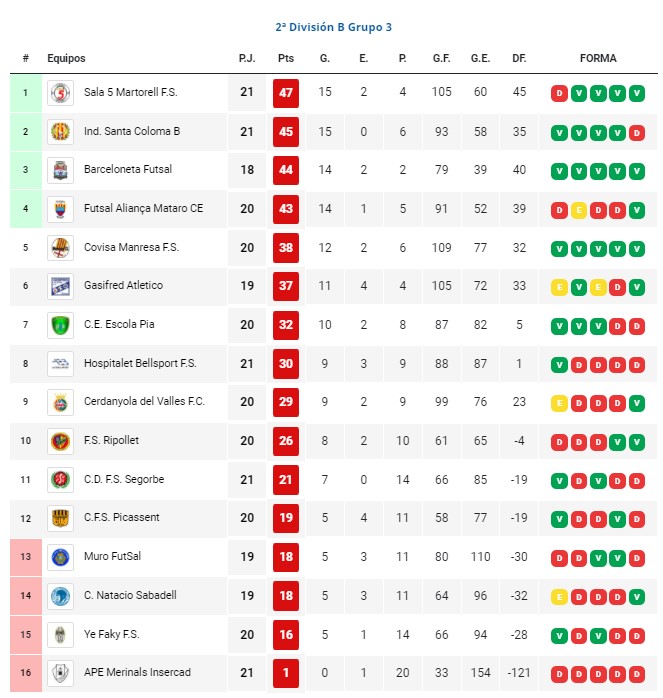Open the Barceloneta Futsal team badge

(61, 170)
